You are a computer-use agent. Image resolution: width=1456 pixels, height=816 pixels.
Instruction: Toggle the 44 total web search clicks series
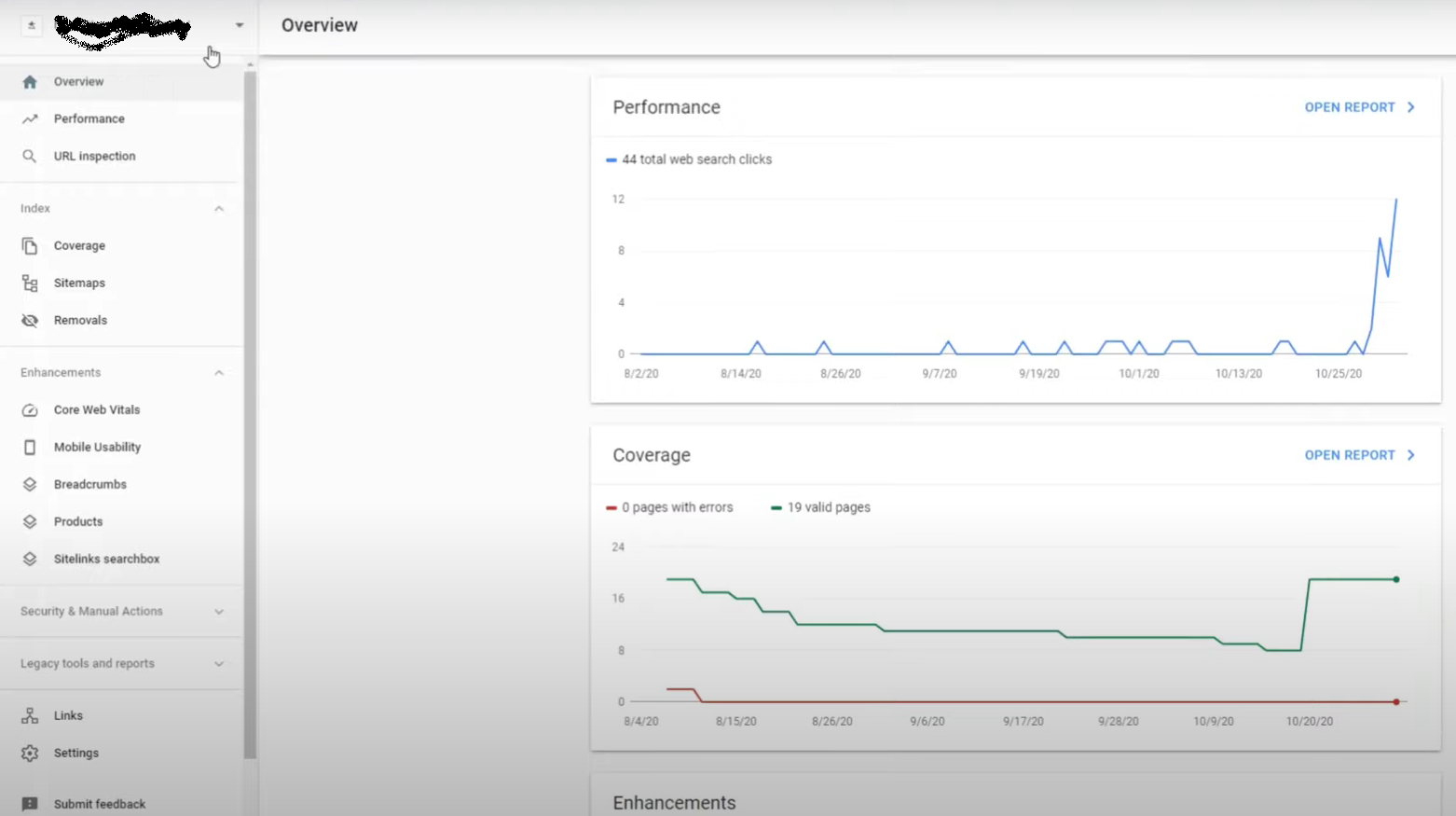tap(690, 159)
